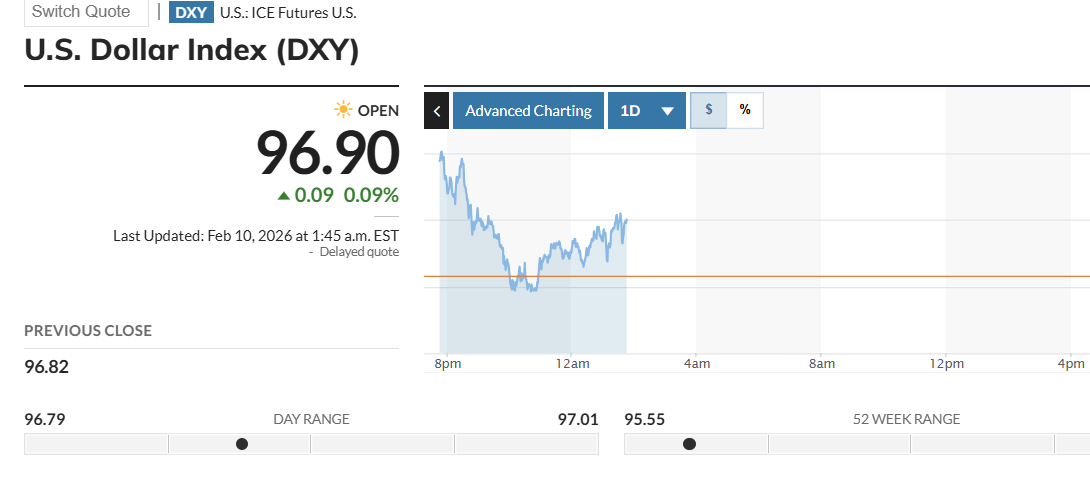Click the green up-arrow change indicator

pos(284,195)
